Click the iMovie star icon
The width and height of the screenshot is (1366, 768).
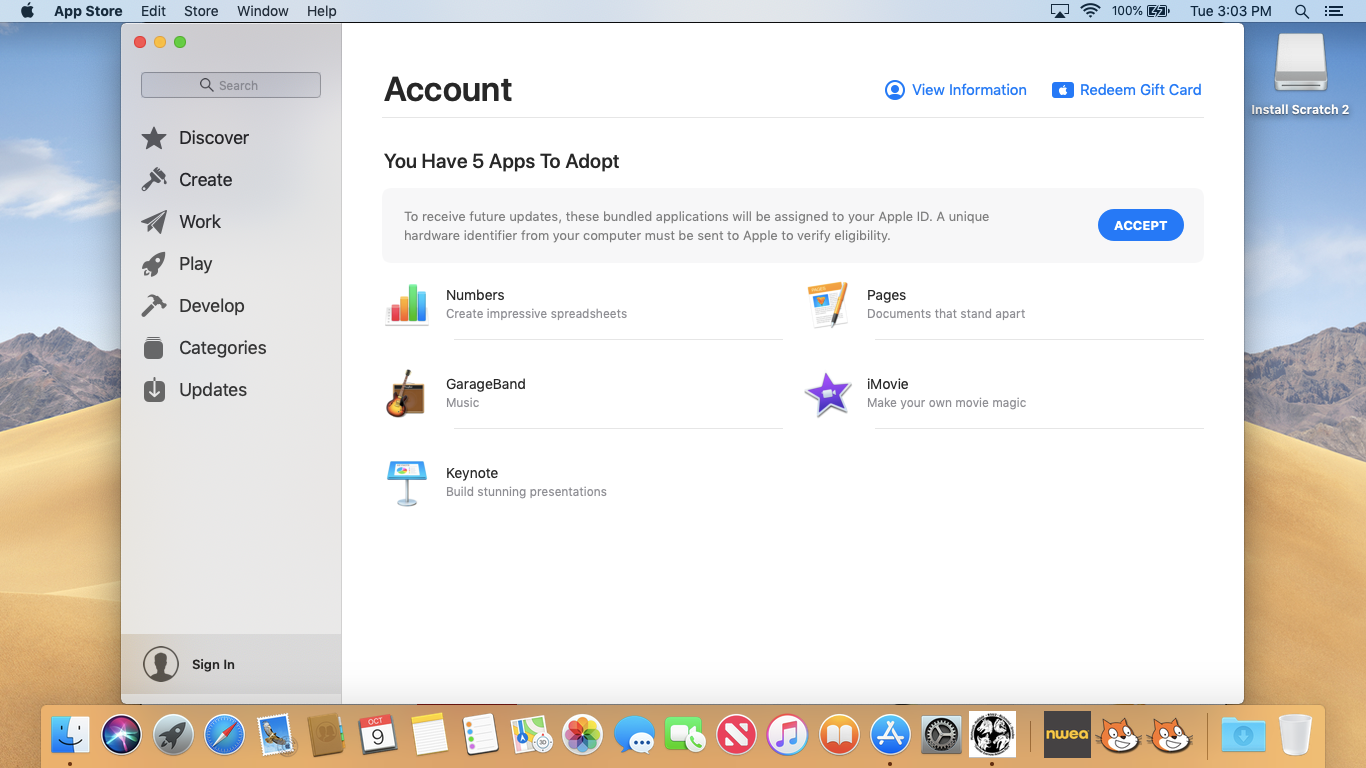[x=828, y=394]
